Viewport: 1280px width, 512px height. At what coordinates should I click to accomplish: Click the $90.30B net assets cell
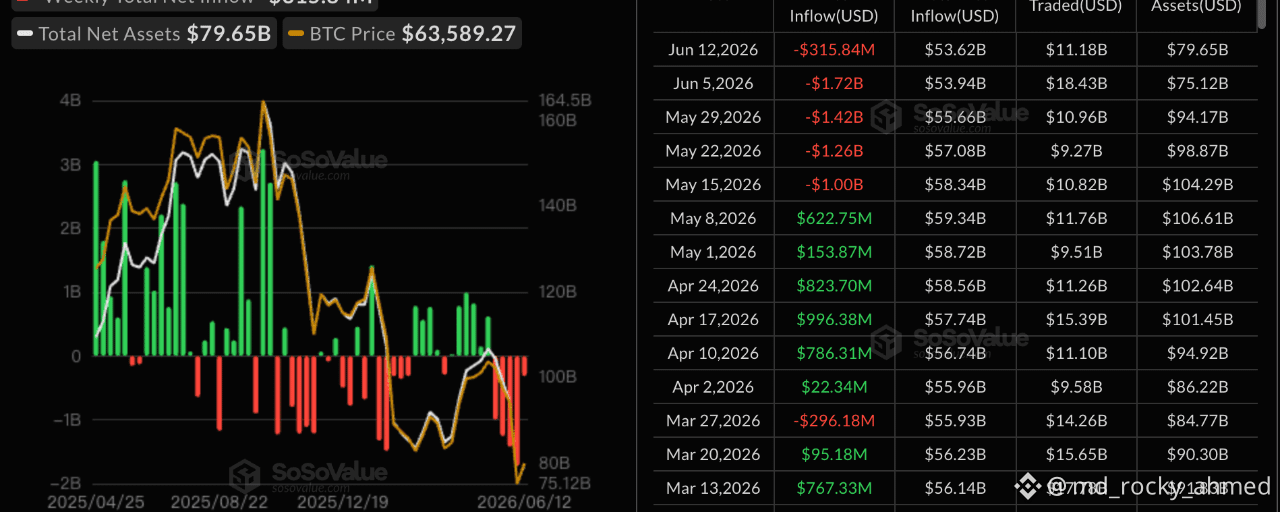[x=1198, y=455]
